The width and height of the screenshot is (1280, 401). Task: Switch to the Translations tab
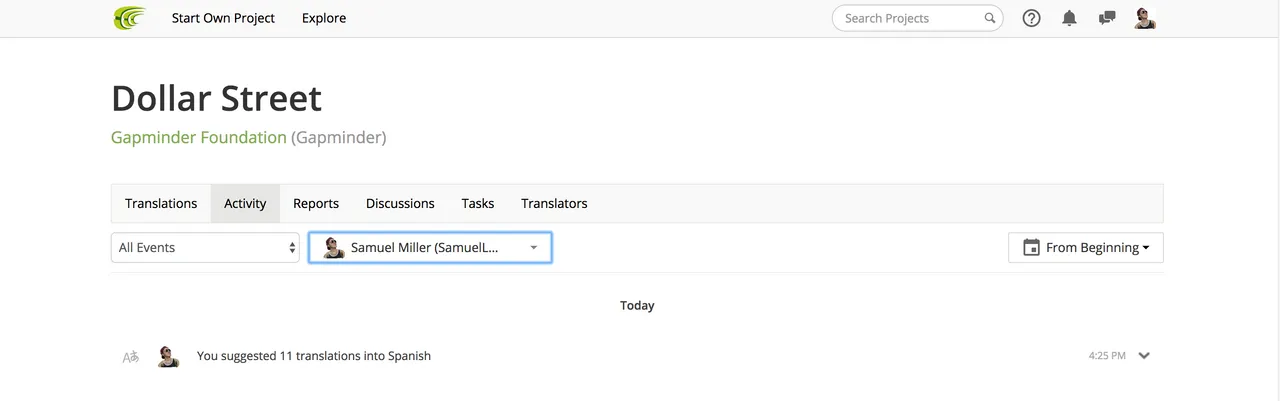tap(161, 204)
